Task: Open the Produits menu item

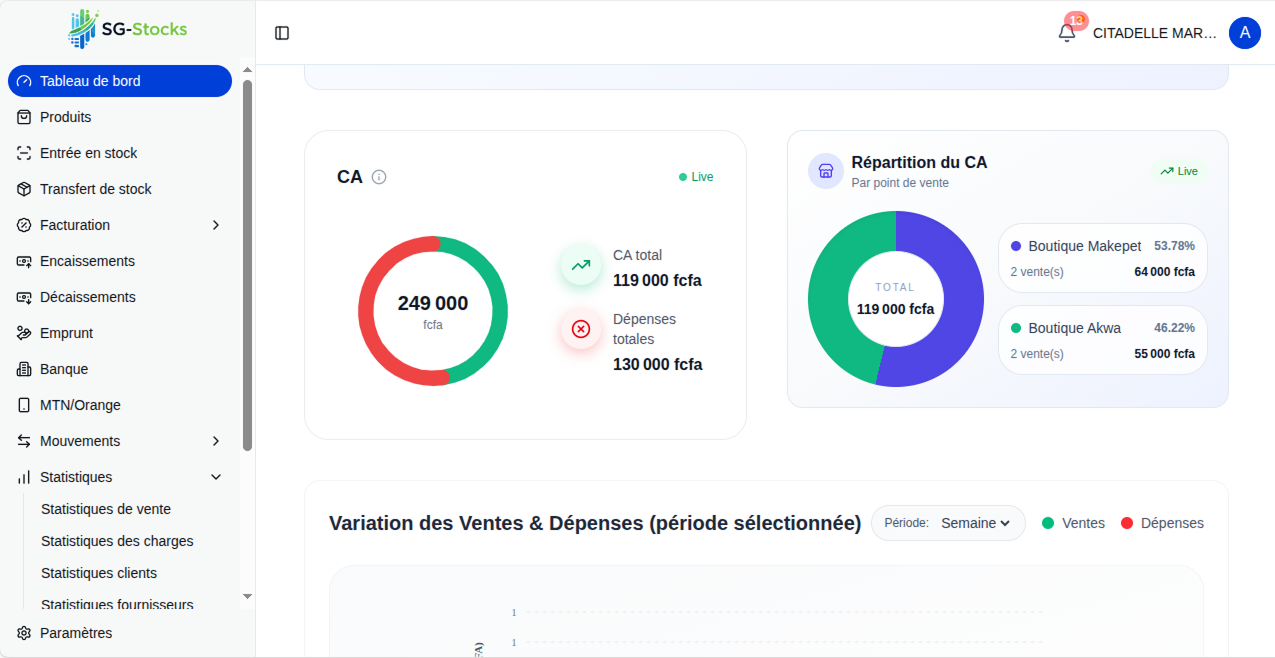Action: (x=120, y=117)
